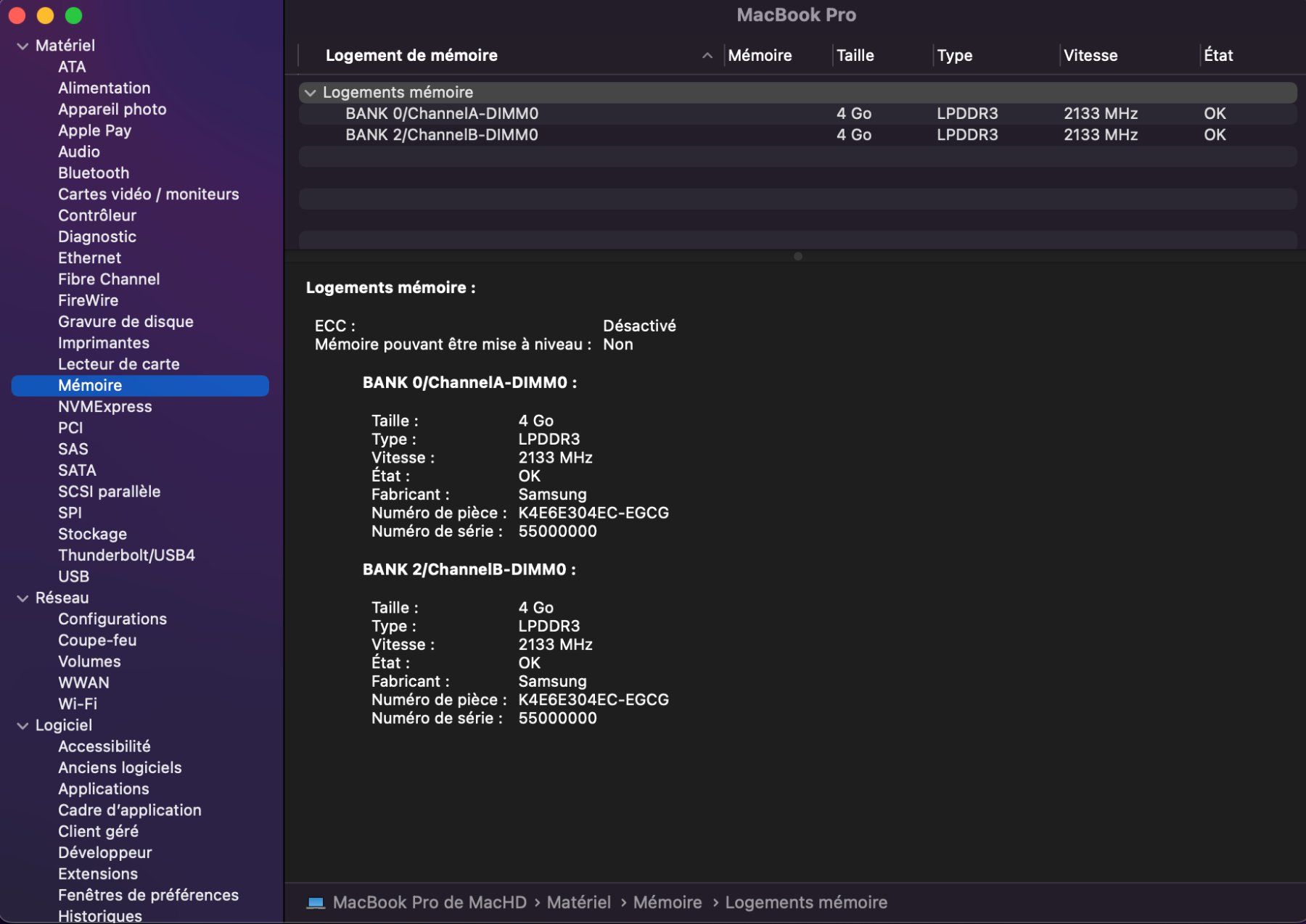Click the MacBook Pro laptop icon in path bar
The width and height of the screenshot is (1306, 924).
[316, 903]
